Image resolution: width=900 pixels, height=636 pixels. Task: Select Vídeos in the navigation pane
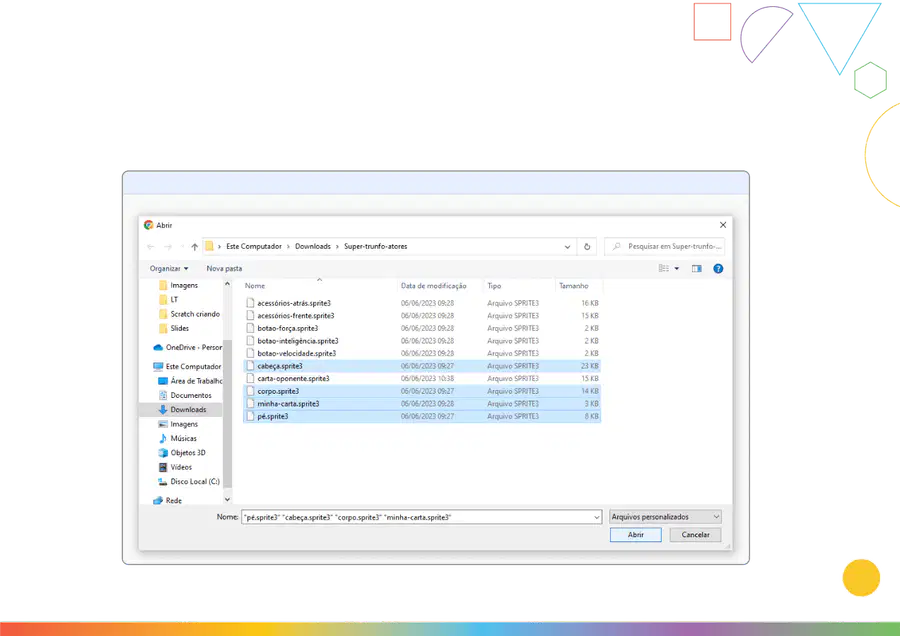(175, 467)
